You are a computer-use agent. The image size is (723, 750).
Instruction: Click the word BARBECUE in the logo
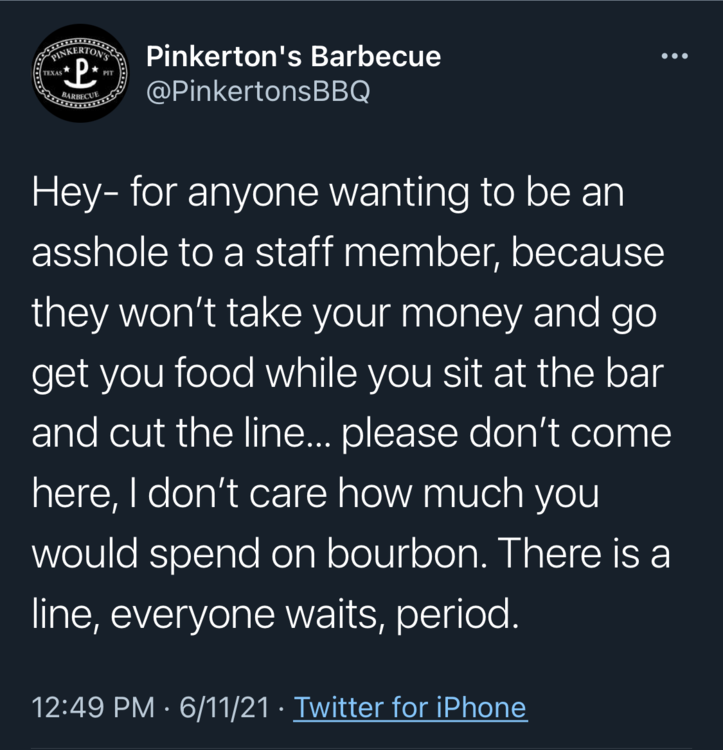[79, 100]
